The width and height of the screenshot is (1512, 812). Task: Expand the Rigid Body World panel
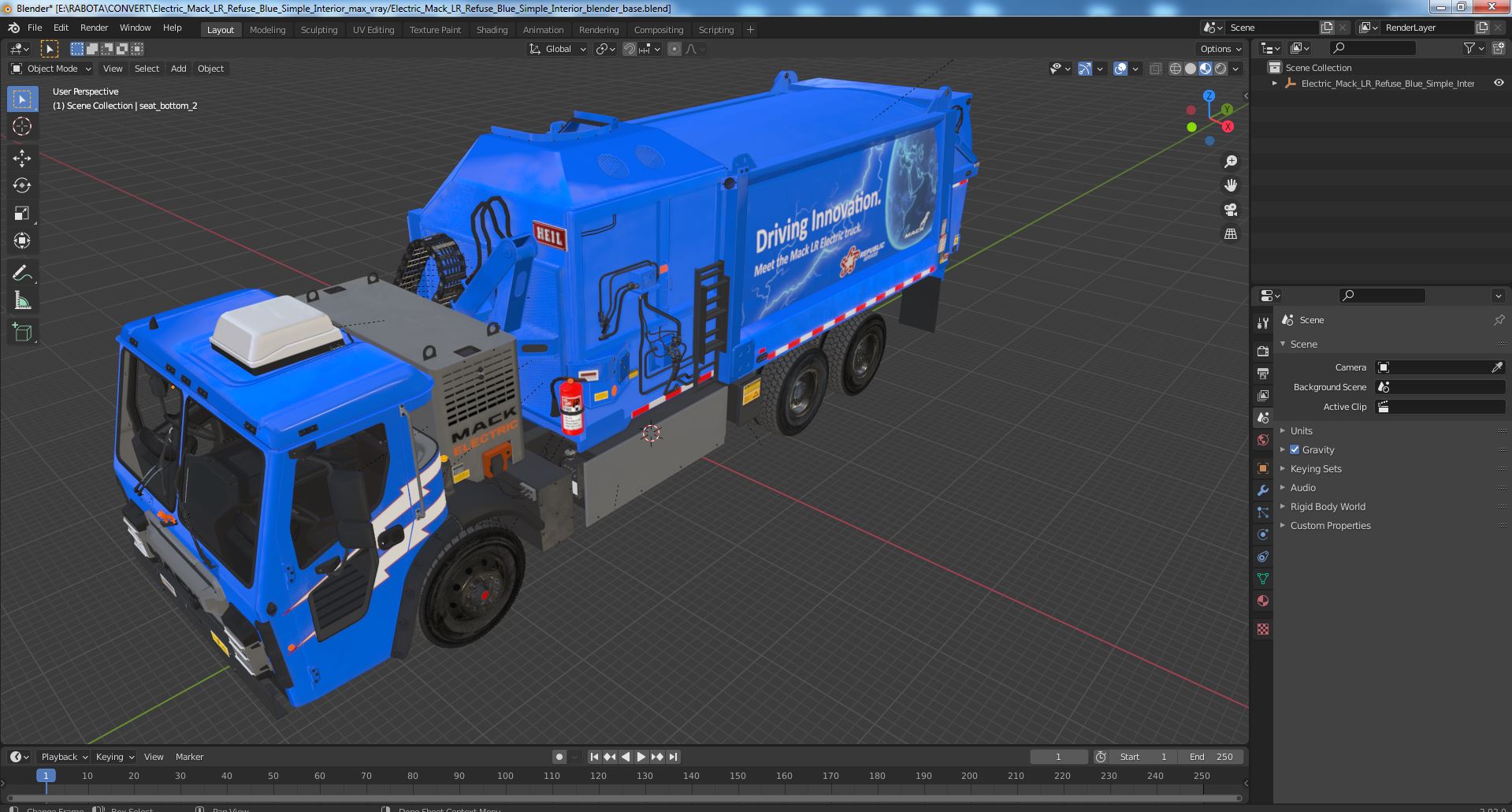click(x=1328, y=506)
